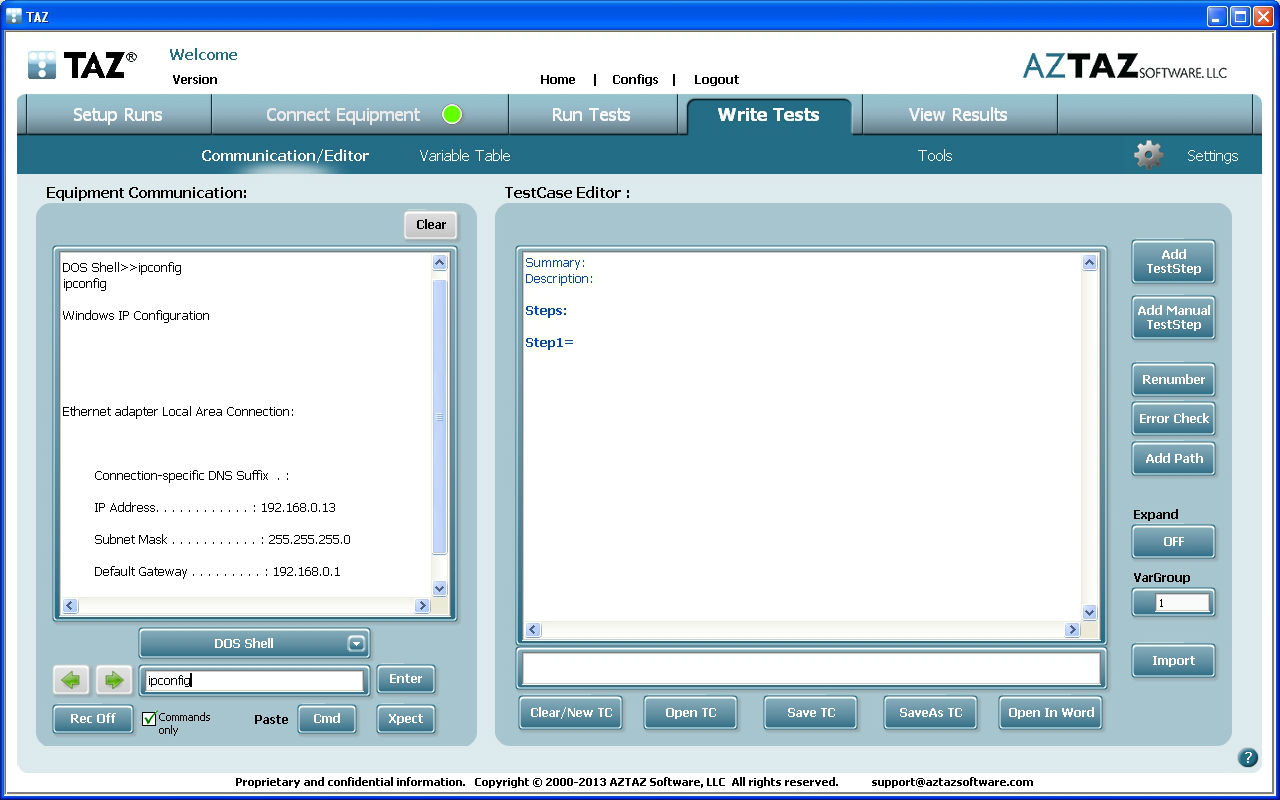Toggle recording with Rec Off button
This screenshot has width=1280, height=800.
tap(93, 718)
